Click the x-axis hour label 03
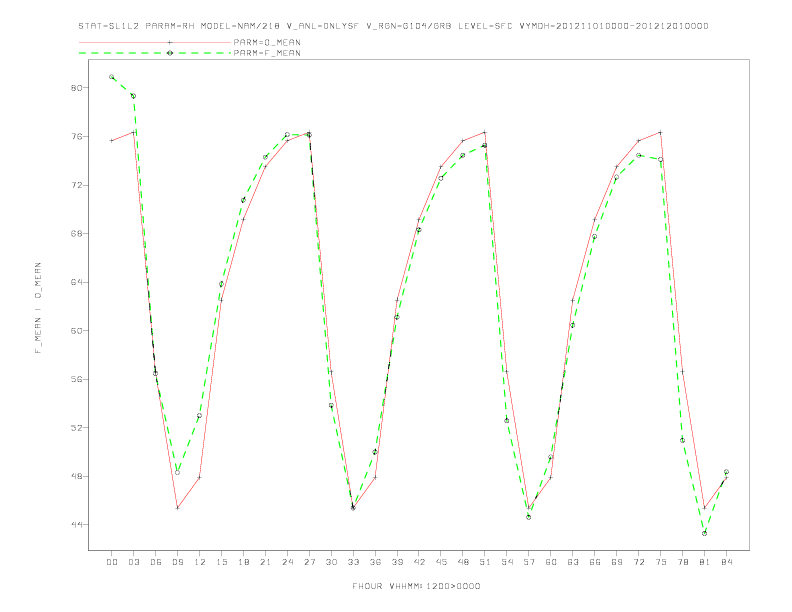 [133, 562]
